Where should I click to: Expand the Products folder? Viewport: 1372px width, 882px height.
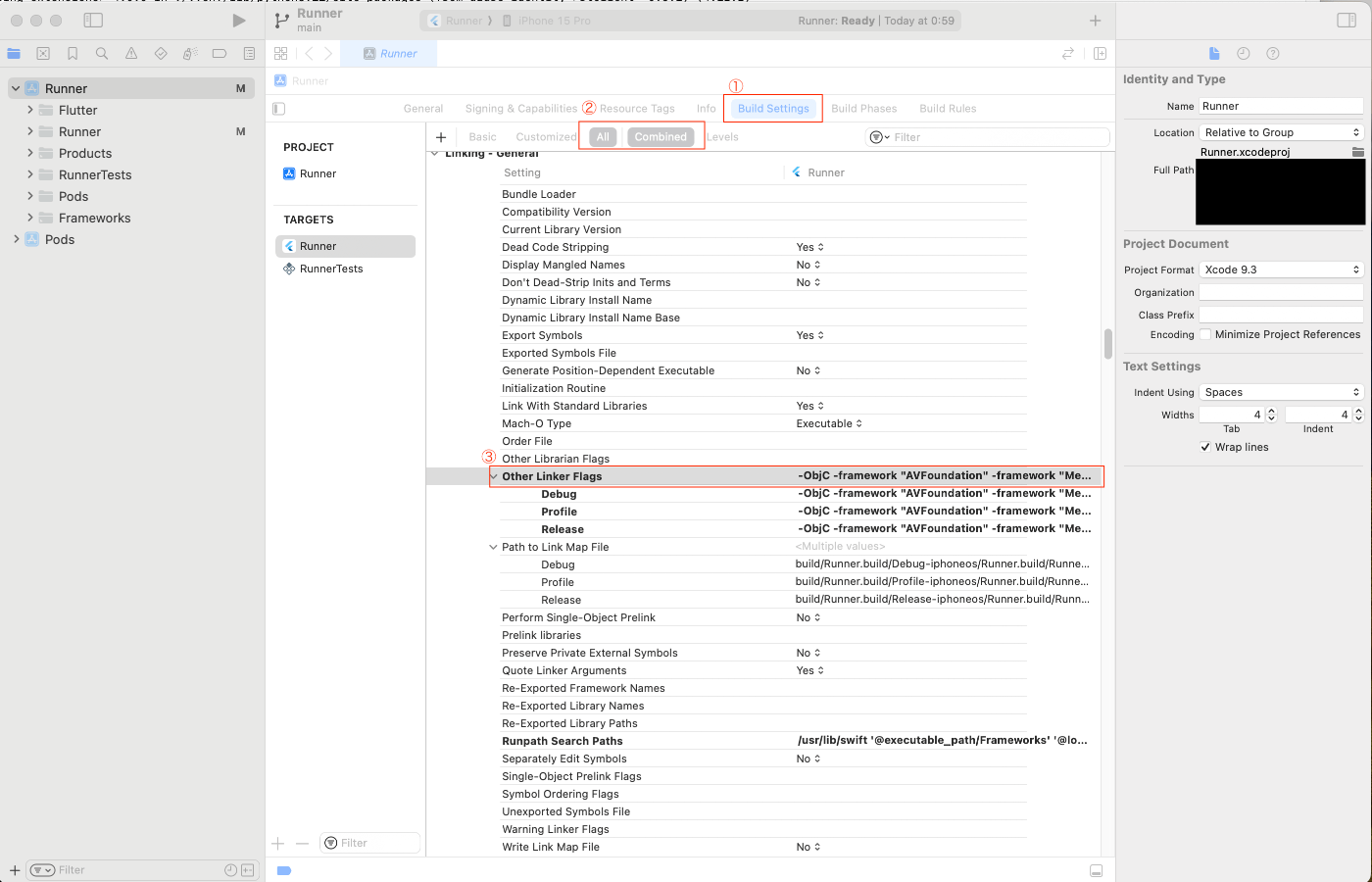coord(30,154)
